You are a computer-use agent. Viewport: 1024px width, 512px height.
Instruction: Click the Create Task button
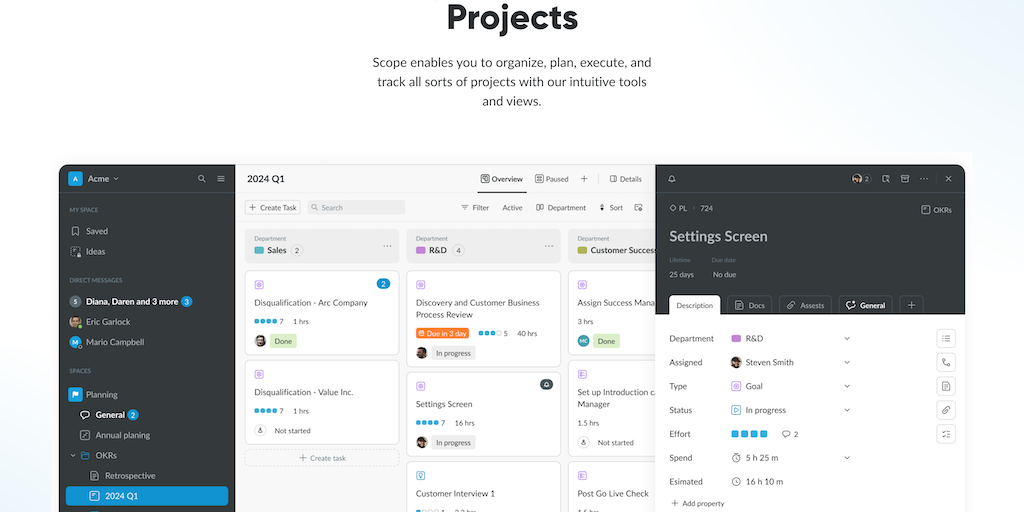click(272, 208)
